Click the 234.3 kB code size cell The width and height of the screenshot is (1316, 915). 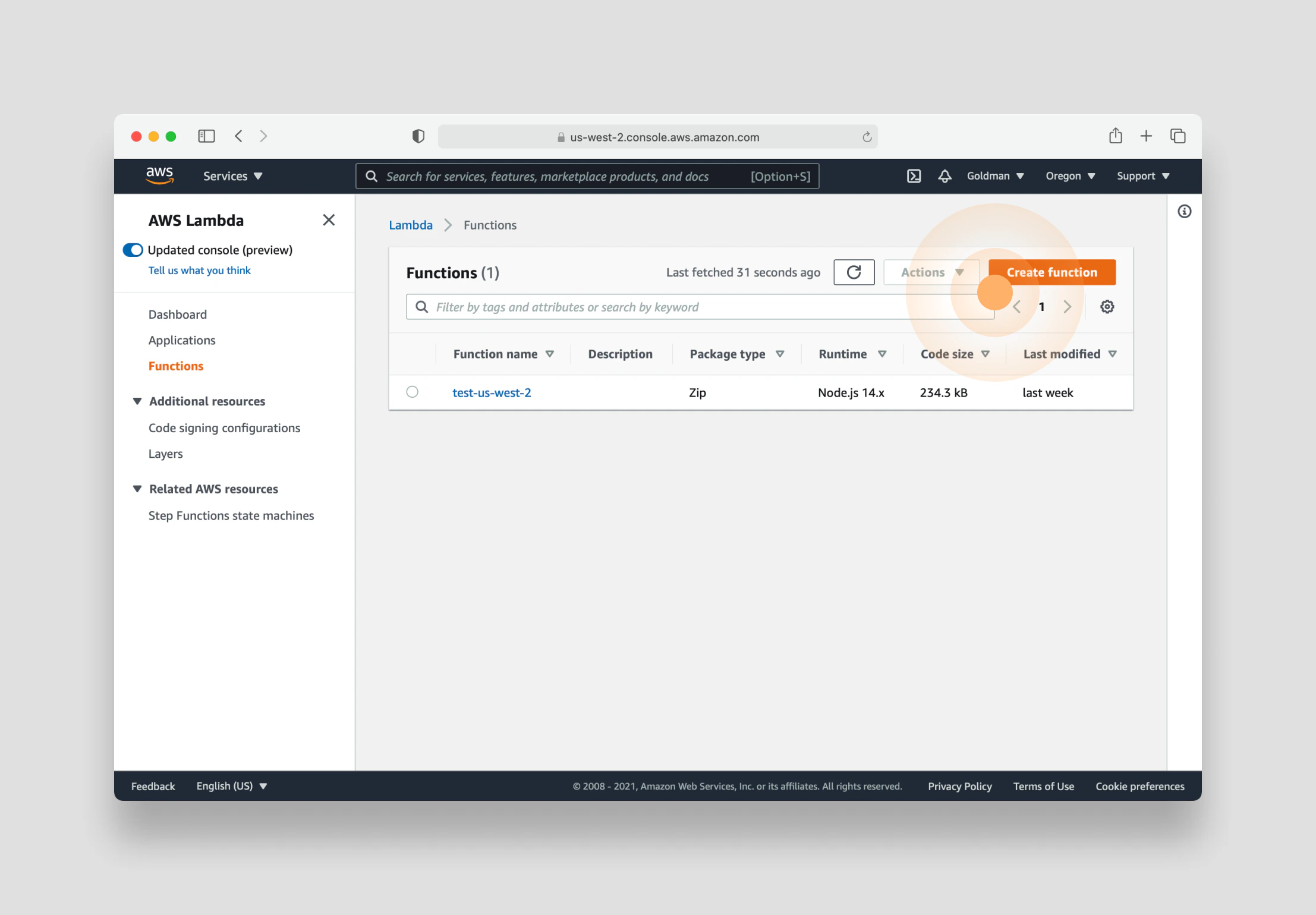coord(943,392)
